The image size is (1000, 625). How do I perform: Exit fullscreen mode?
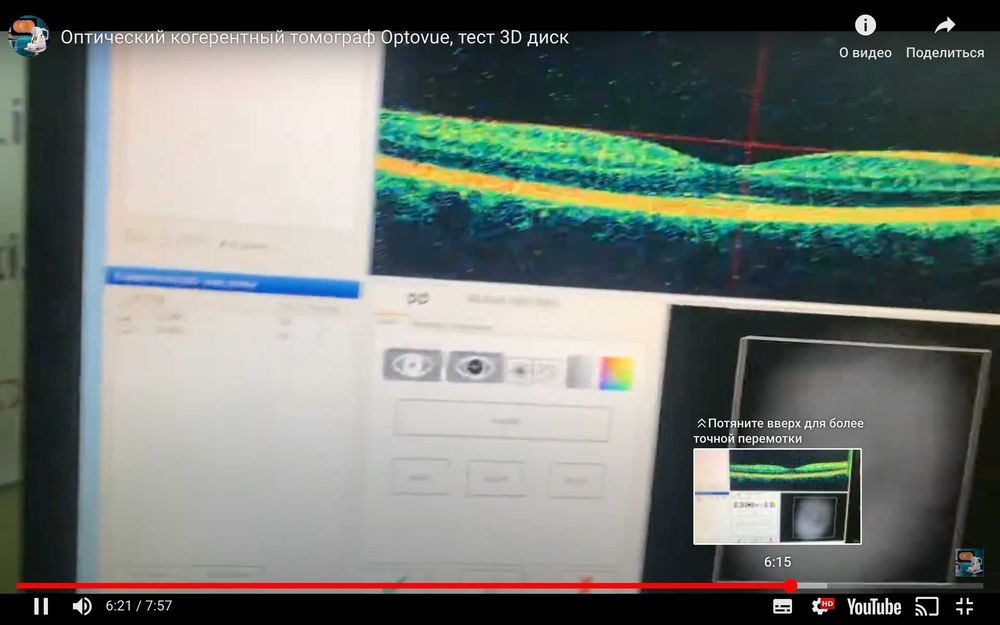[x=964, y=607]
